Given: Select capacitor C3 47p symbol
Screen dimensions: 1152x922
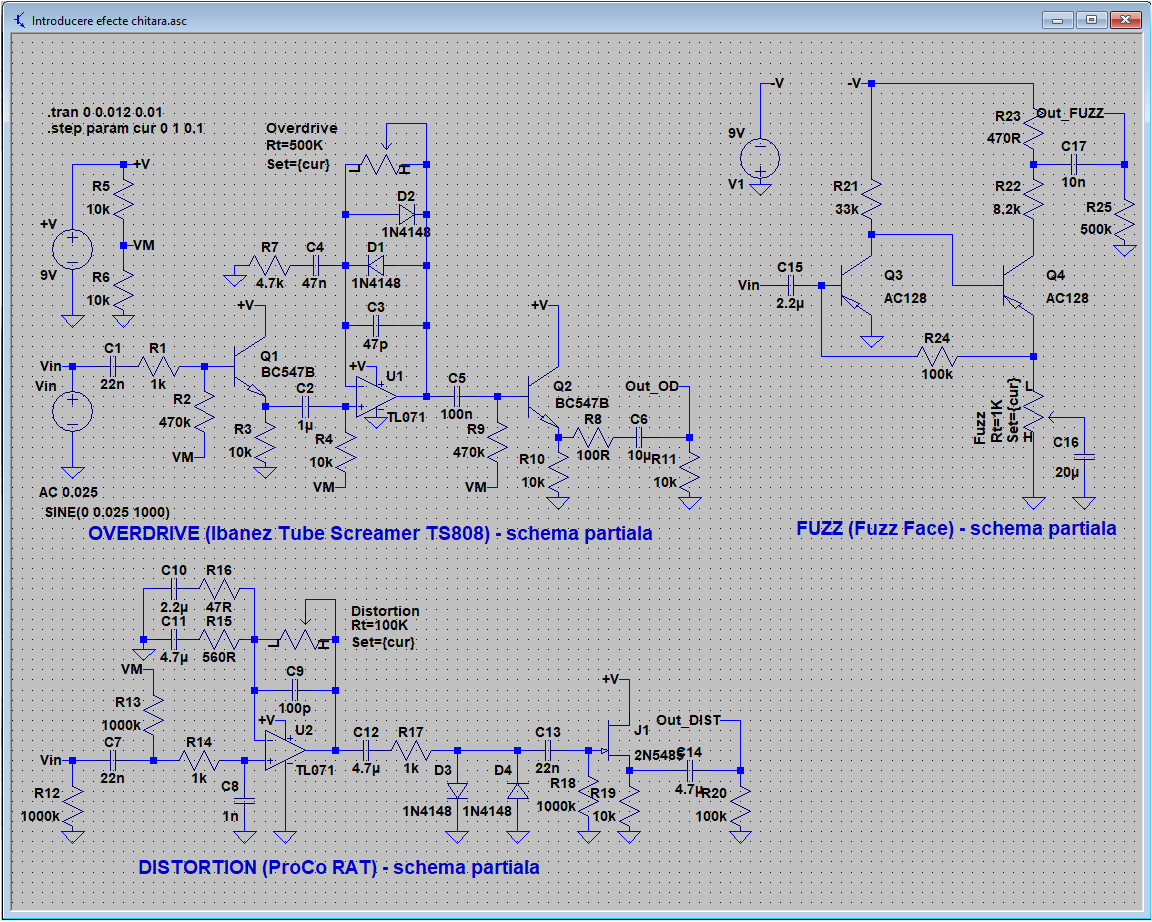Looking at the screenshot, I should pos(375,325).
